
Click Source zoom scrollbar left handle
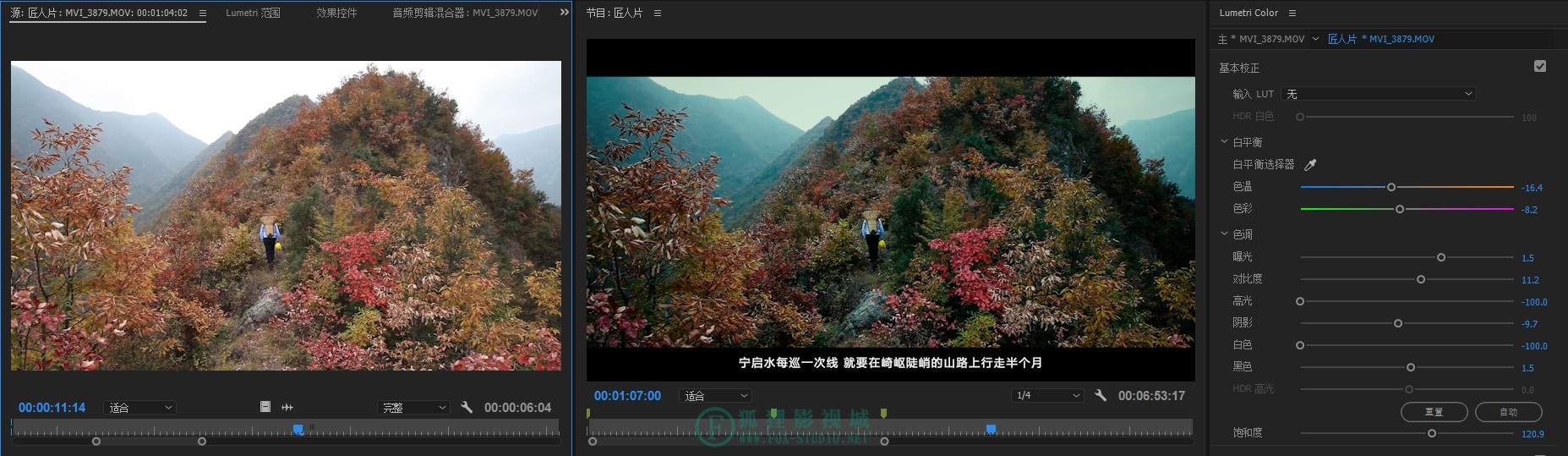click(96, 442)
